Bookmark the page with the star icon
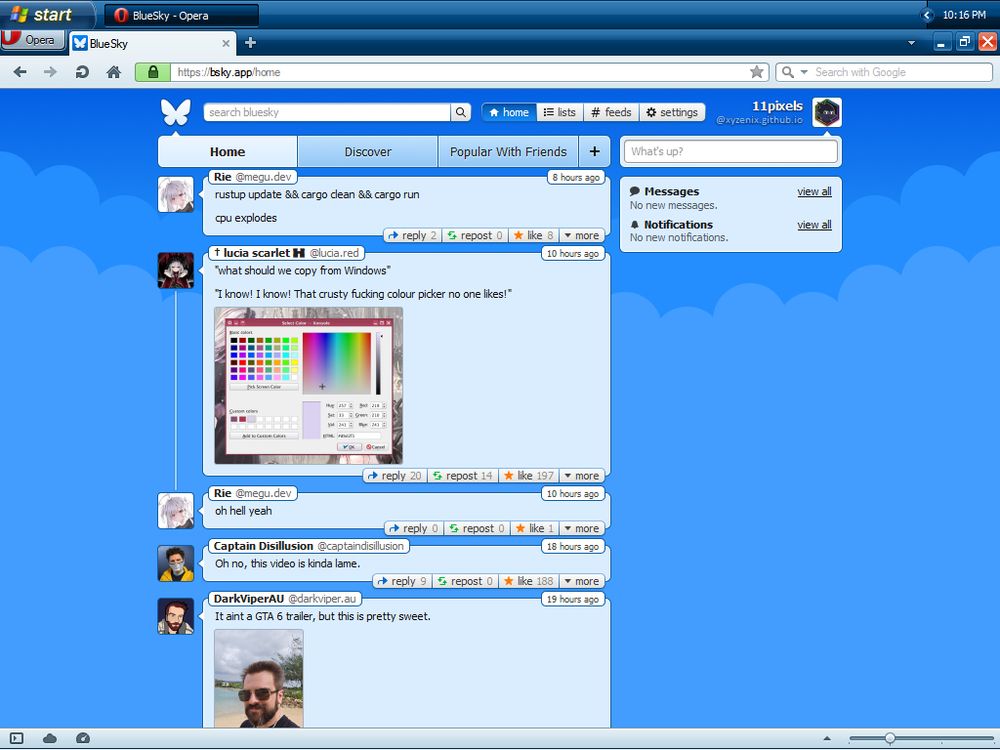The image size is (1000, 750). click(x=756, y=72)
